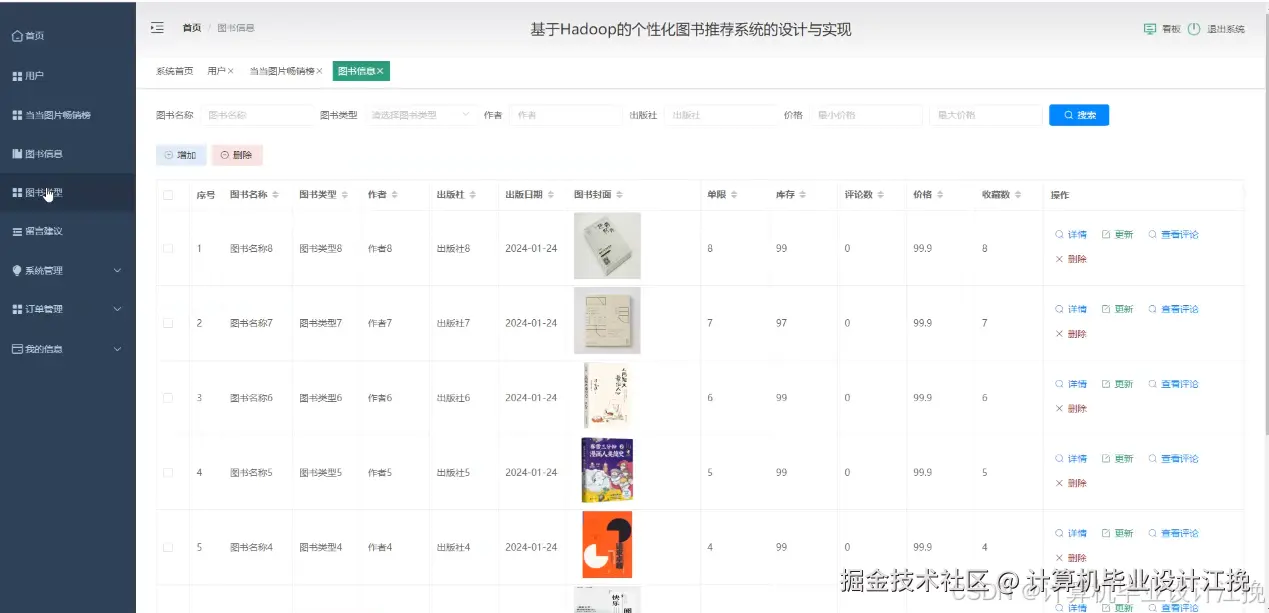Click the card icon beside 我的信息
Image resolution: width=1269 pixels, height=613 pixels.
point(17,349)
